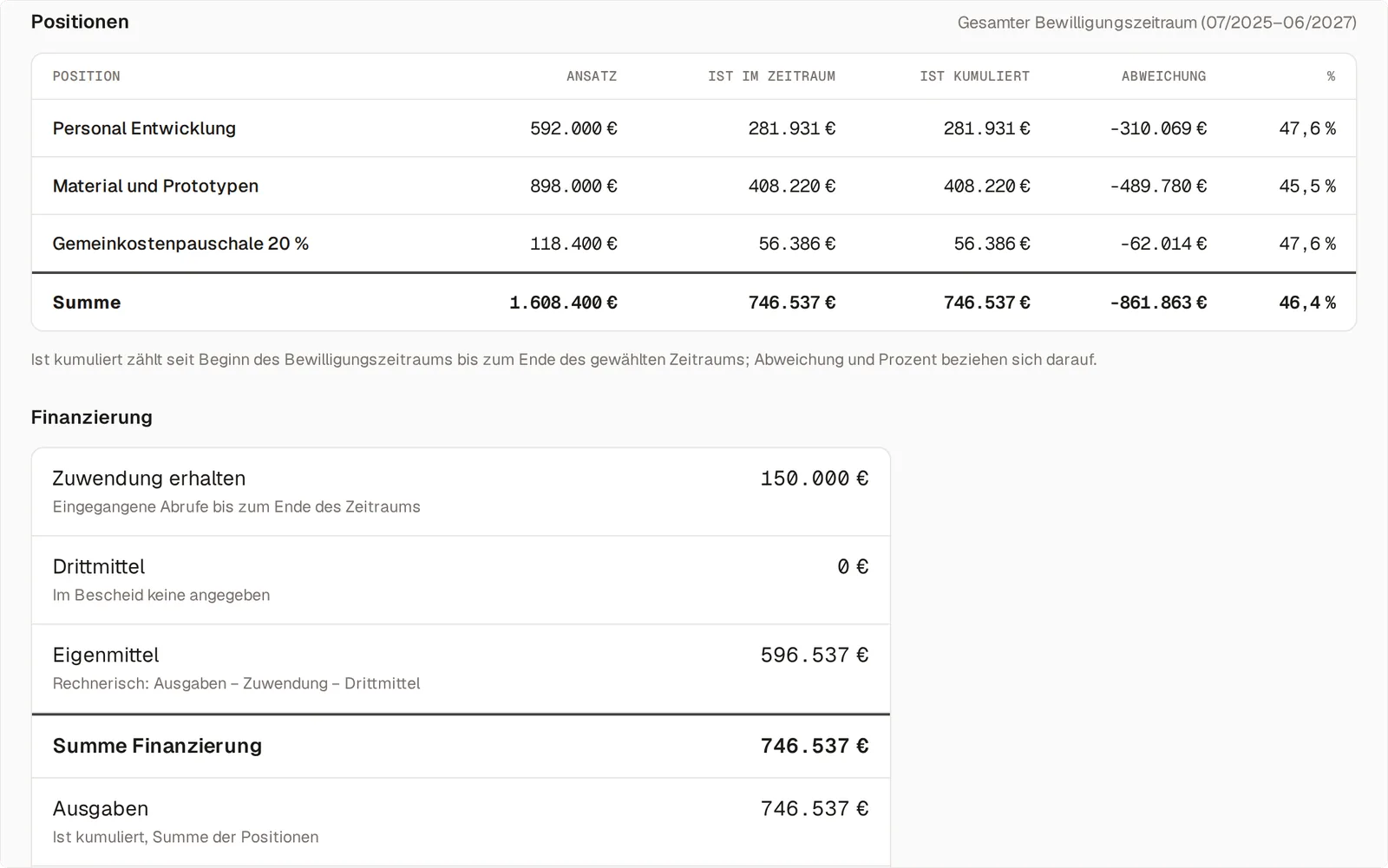Image resolution: width=1388 pixels, height=868 pixels.
Task: Click the Summe row label
Action: point(87,303)
